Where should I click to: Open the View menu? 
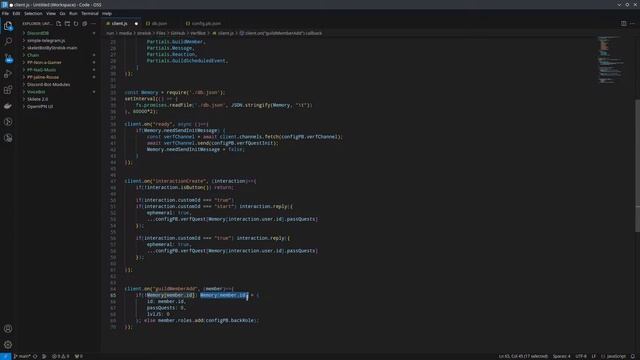pyautogui.click(x=51, y=13)
